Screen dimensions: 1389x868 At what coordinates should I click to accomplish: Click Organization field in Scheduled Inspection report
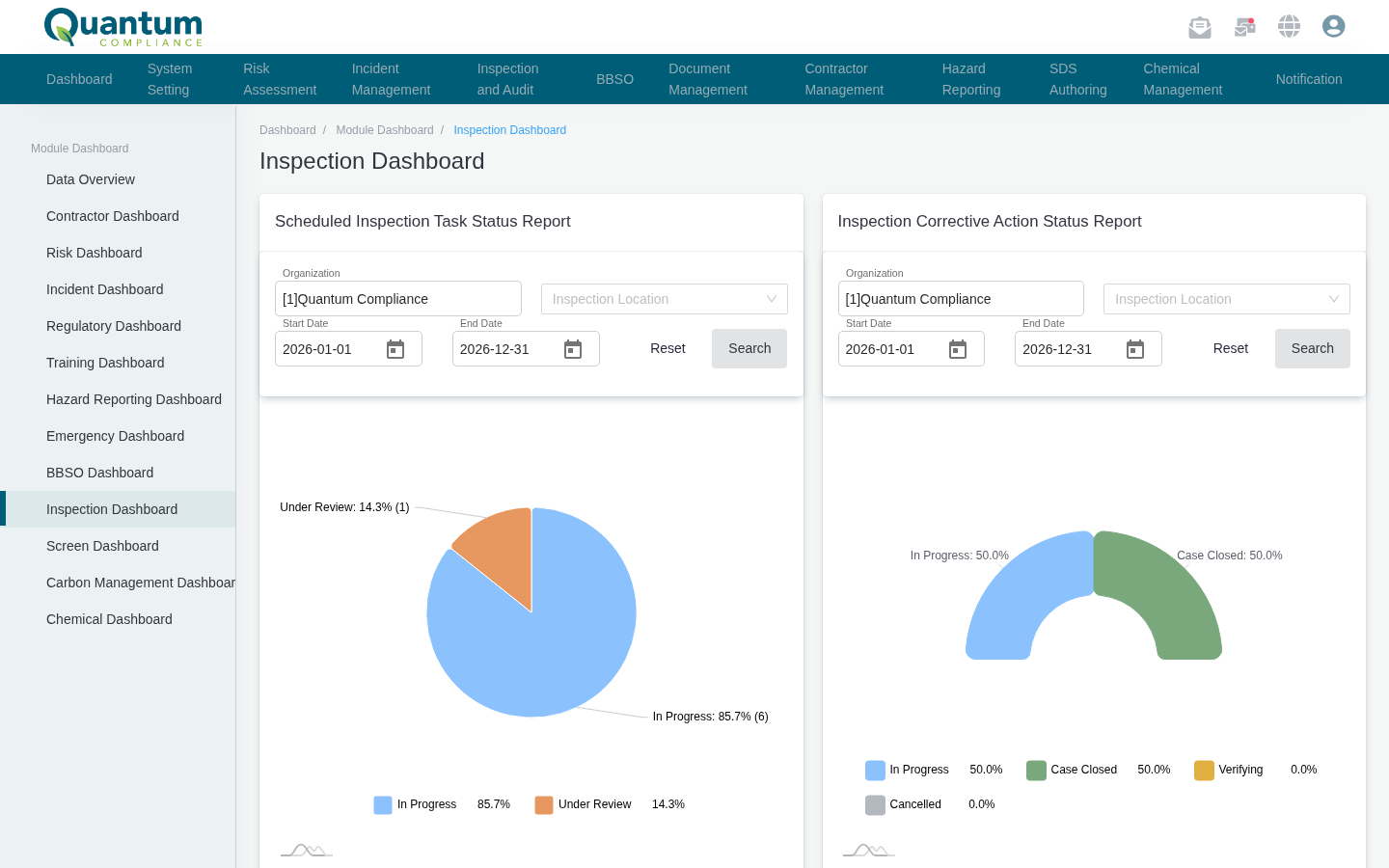pos(398,299)
